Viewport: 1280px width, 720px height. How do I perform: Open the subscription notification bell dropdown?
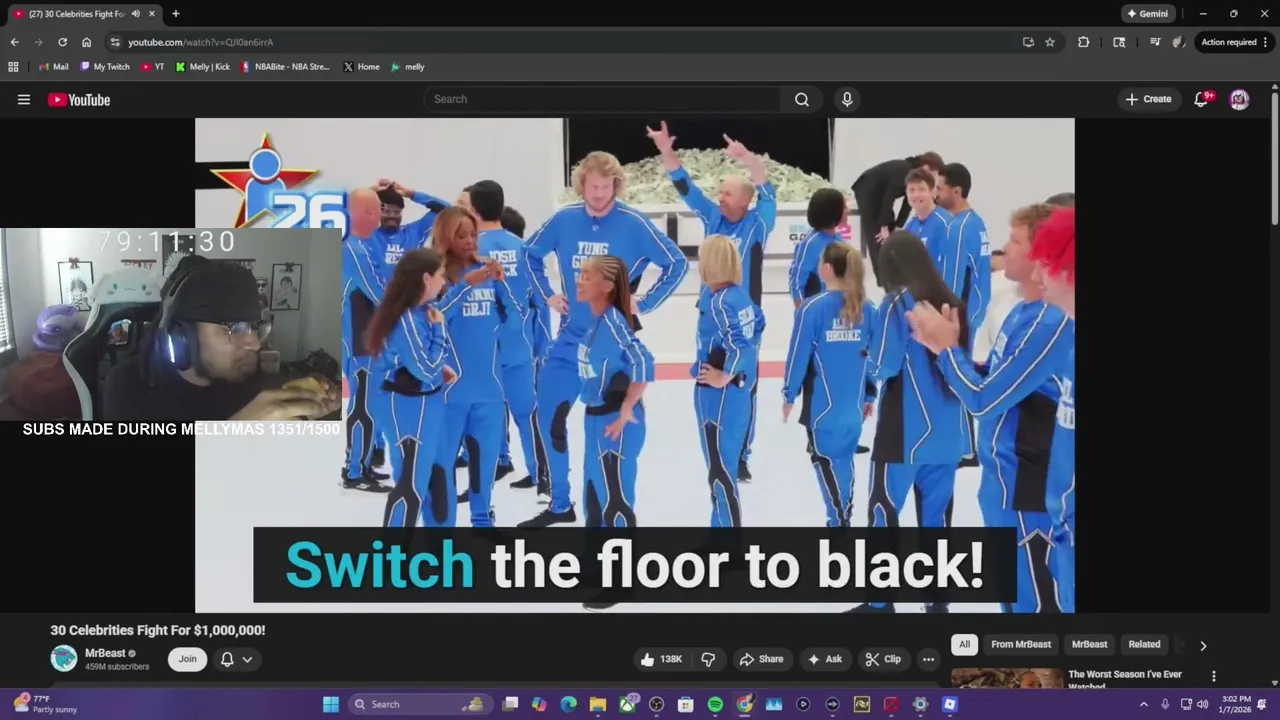[x=236, y=659]
